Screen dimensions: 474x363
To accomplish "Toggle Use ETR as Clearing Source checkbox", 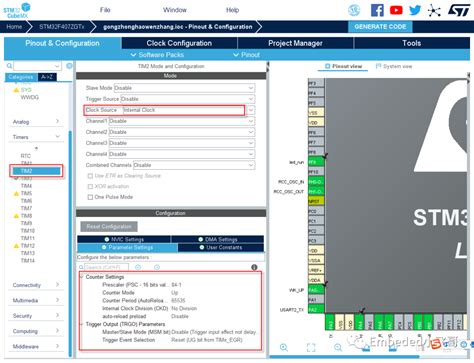I will (x=90, y=176).
